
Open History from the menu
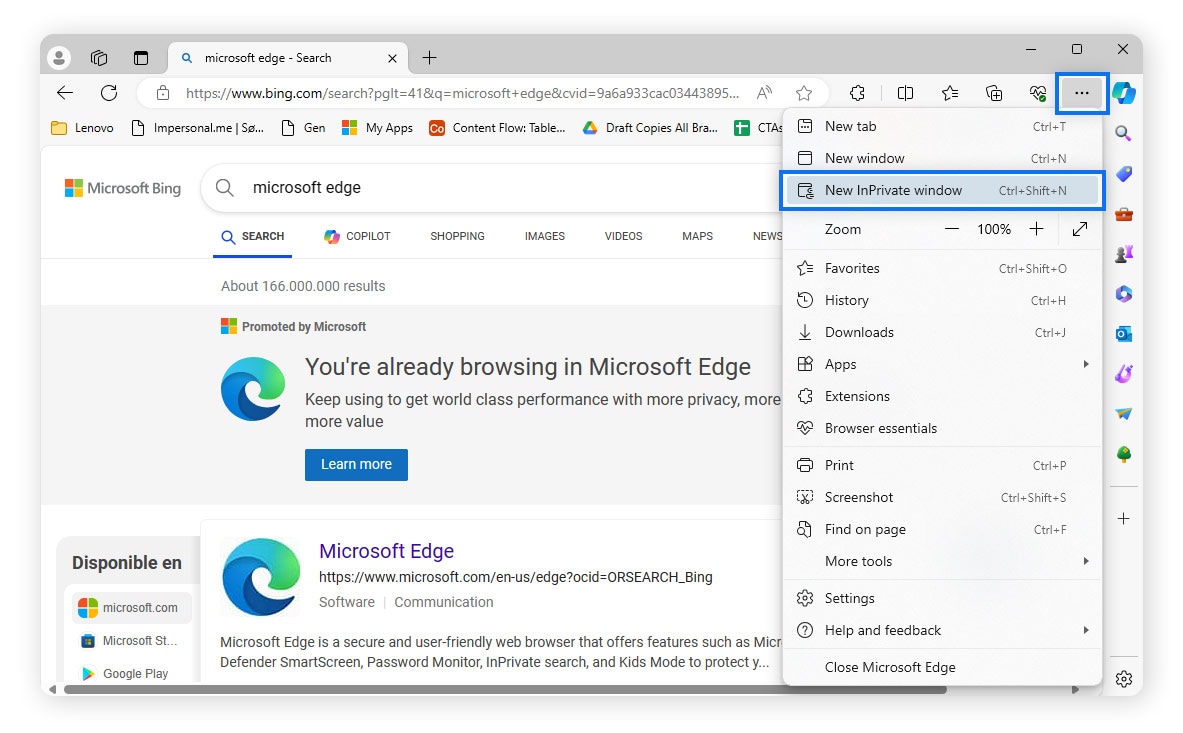[942, 300]
